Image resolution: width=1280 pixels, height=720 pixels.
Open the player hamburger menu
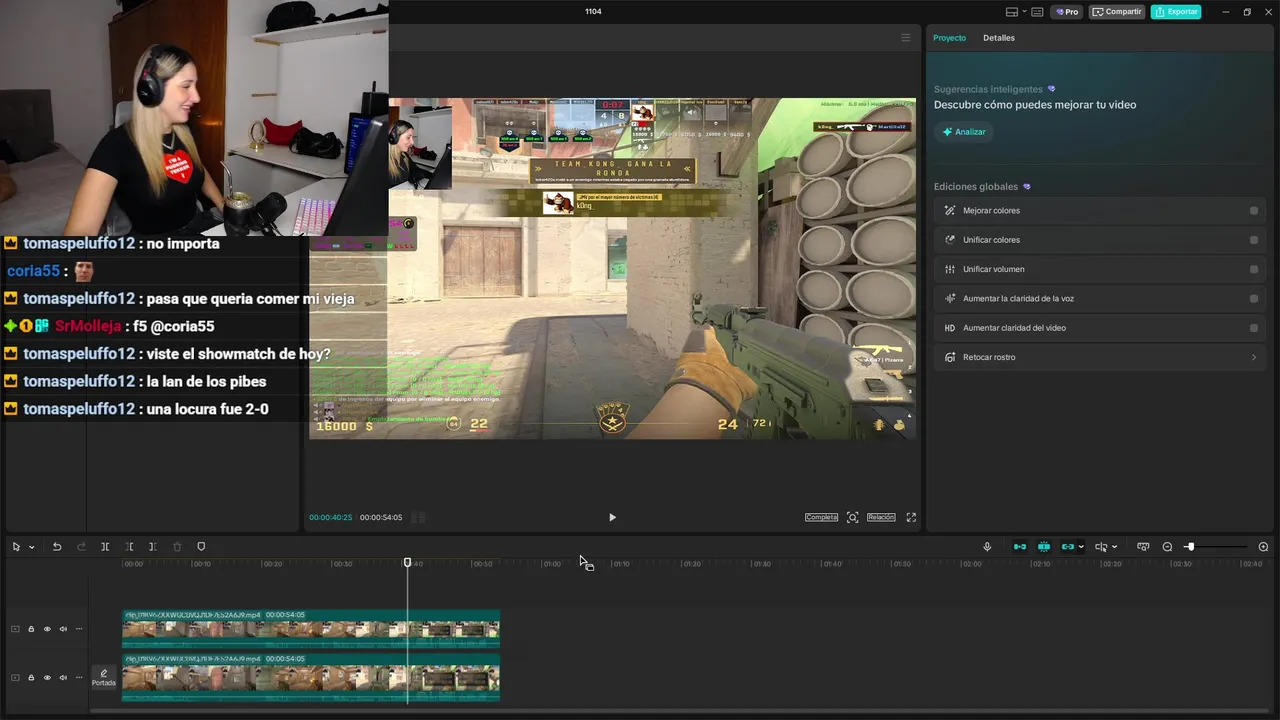906,38
